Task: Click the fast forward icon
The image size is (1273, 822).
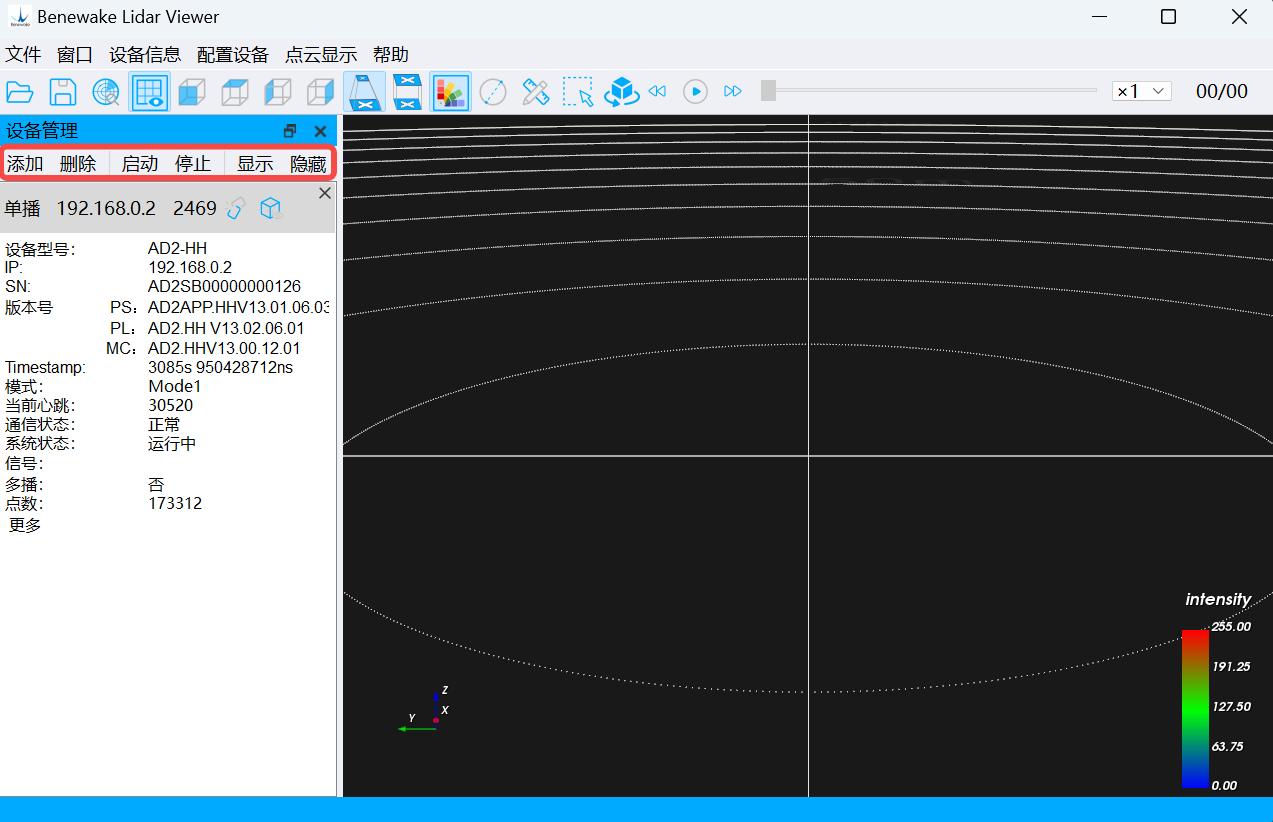Action: click(733, 91)
